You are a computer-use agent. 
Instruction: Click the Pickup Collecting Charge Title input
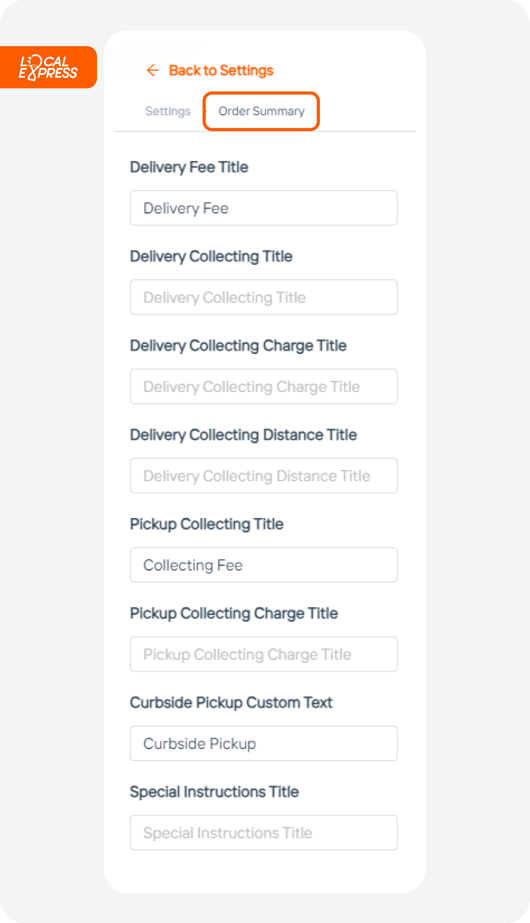264,654
